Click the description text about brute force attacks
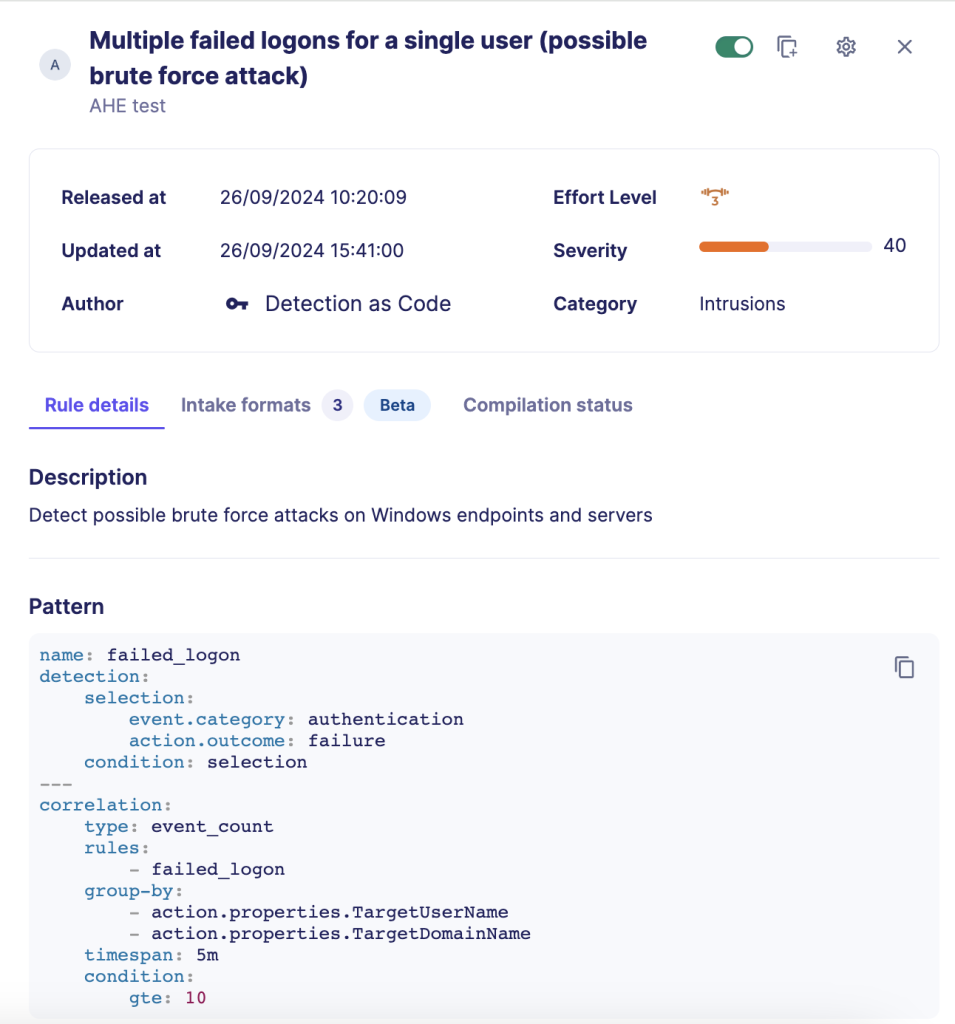 pyautogui.click(x=340, y=515)
